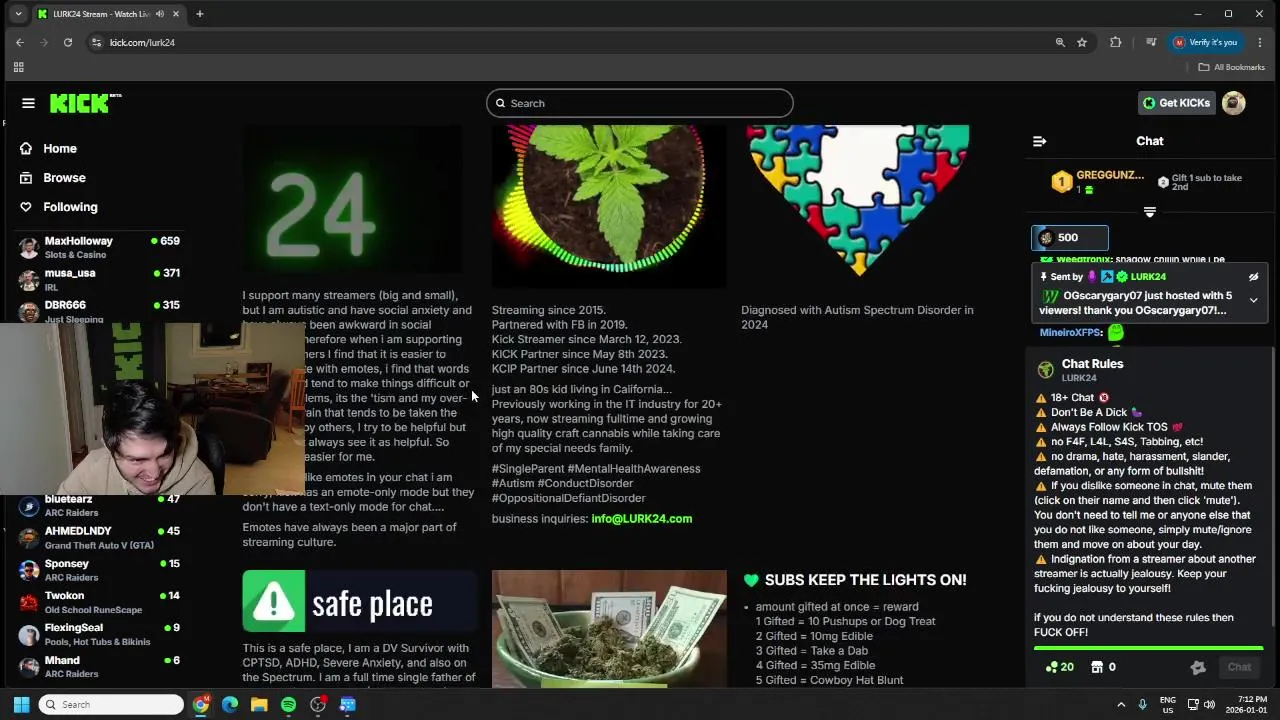
Task: Open the user profile avatar menu
Action: pos(1233,103)
